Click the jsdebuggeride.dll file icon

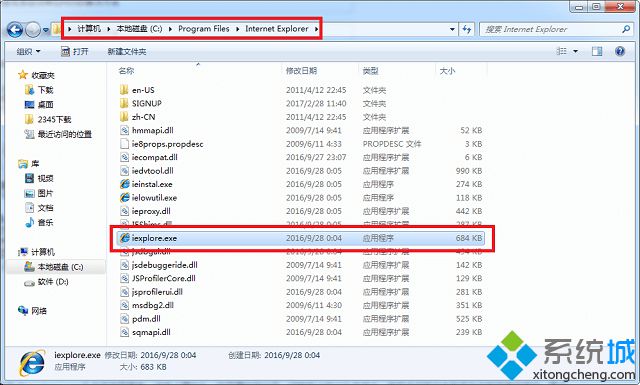point(124,265)
